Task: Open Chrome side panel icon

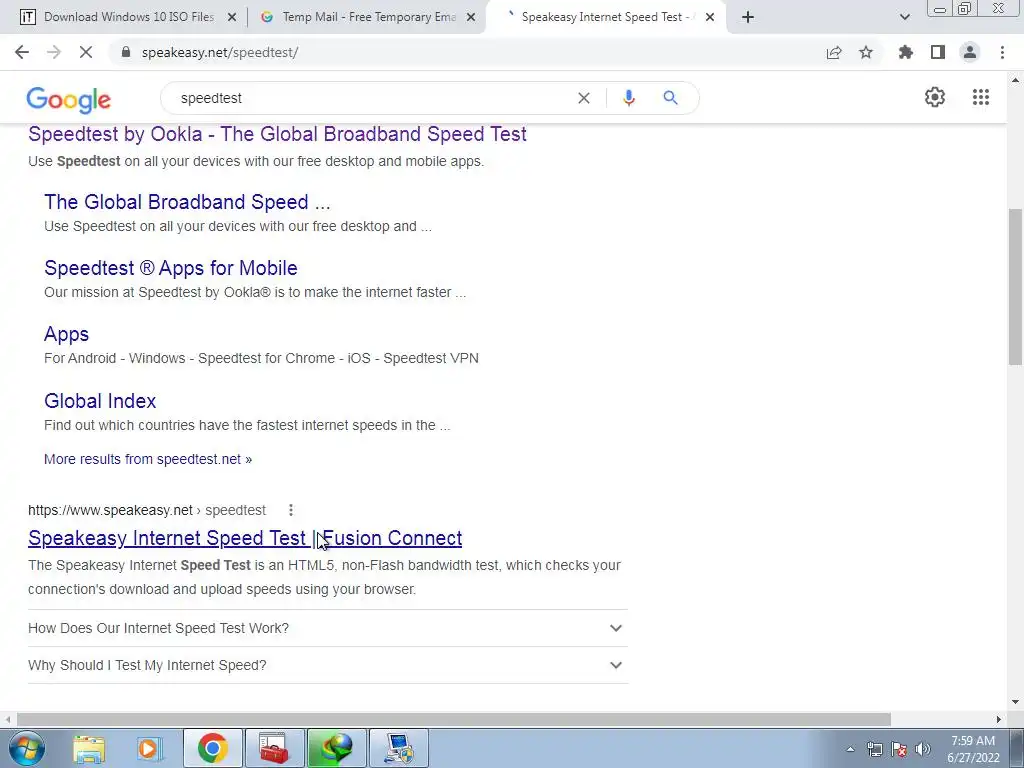Action: pyautogui.click(x=938, y=52)
